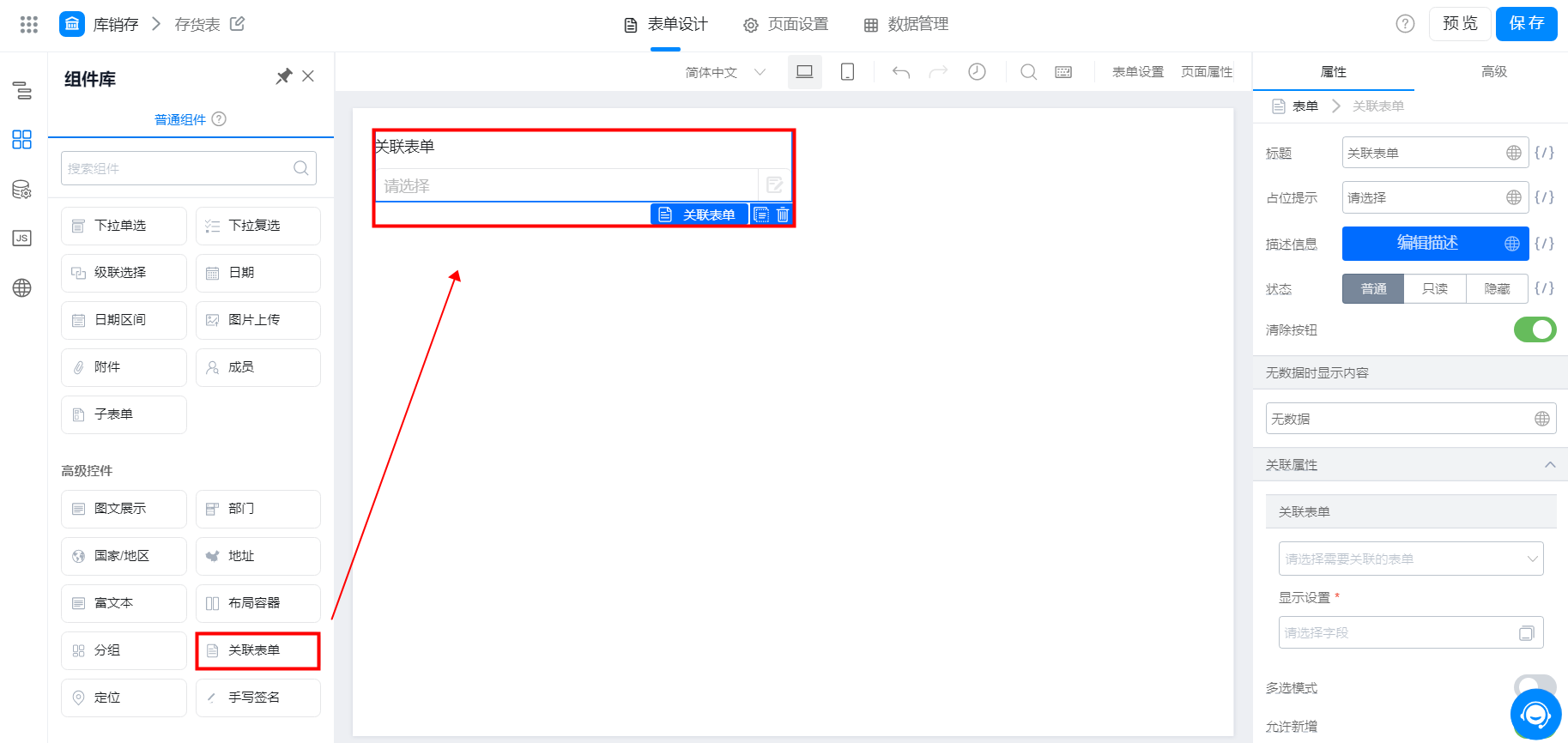
Task: Open customer service chat bubble
Action: (x=1535, y=714)
